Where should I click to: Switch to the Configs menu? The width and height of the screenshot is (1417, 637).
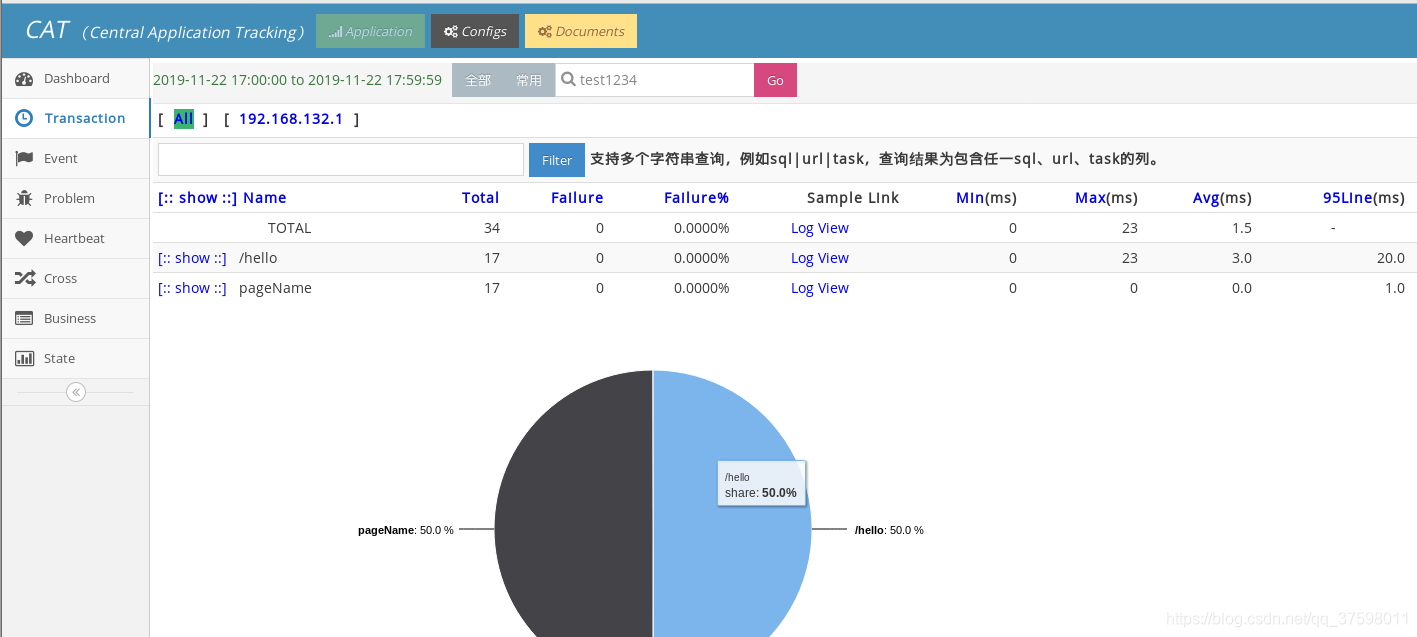tap(474, 30)
